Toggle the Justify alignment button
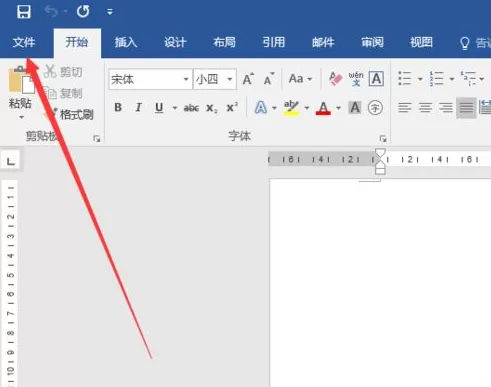 tap(466, 108)
